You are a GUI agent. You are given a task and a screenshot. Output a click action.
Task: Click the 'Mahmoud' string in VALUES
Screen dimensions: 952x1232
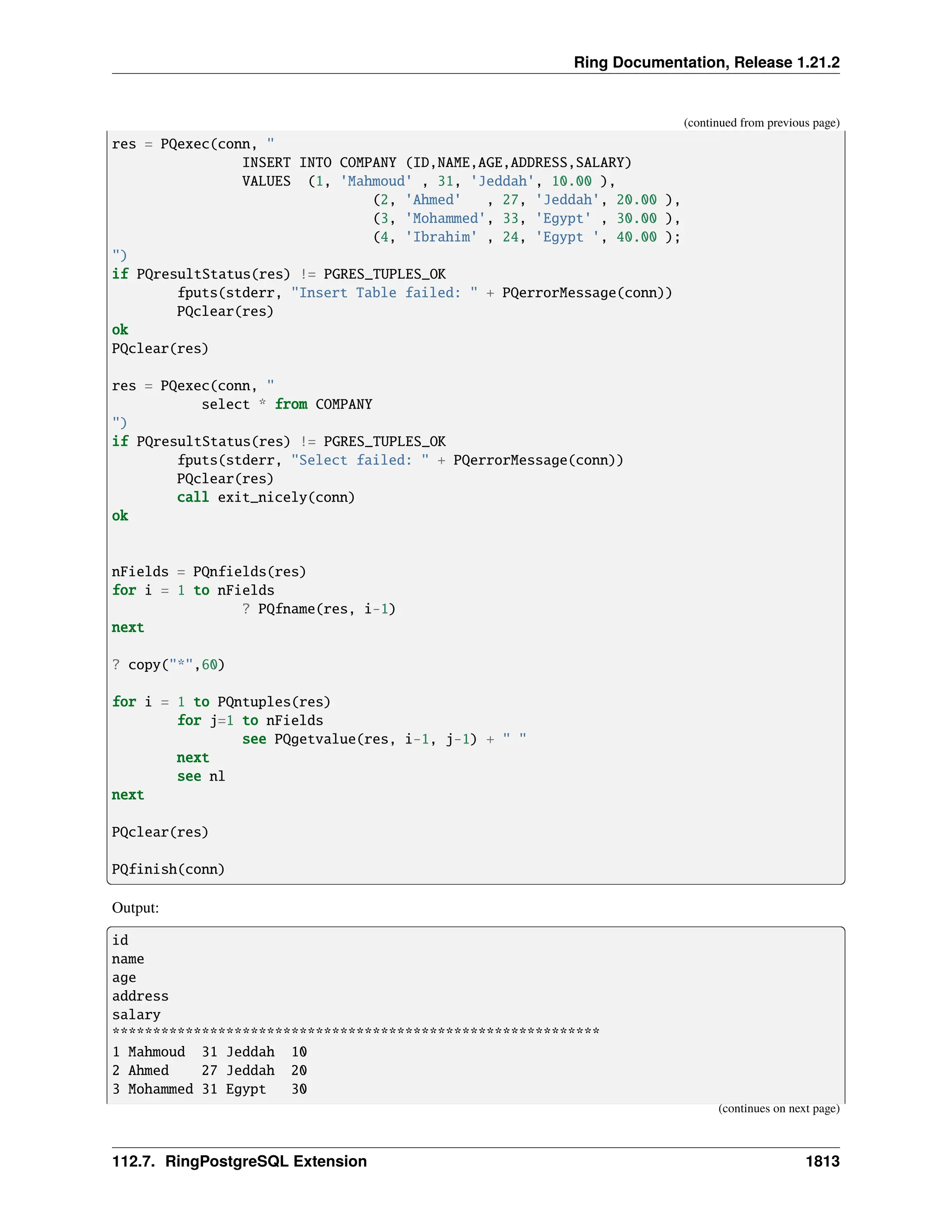(x=376, y=181)
